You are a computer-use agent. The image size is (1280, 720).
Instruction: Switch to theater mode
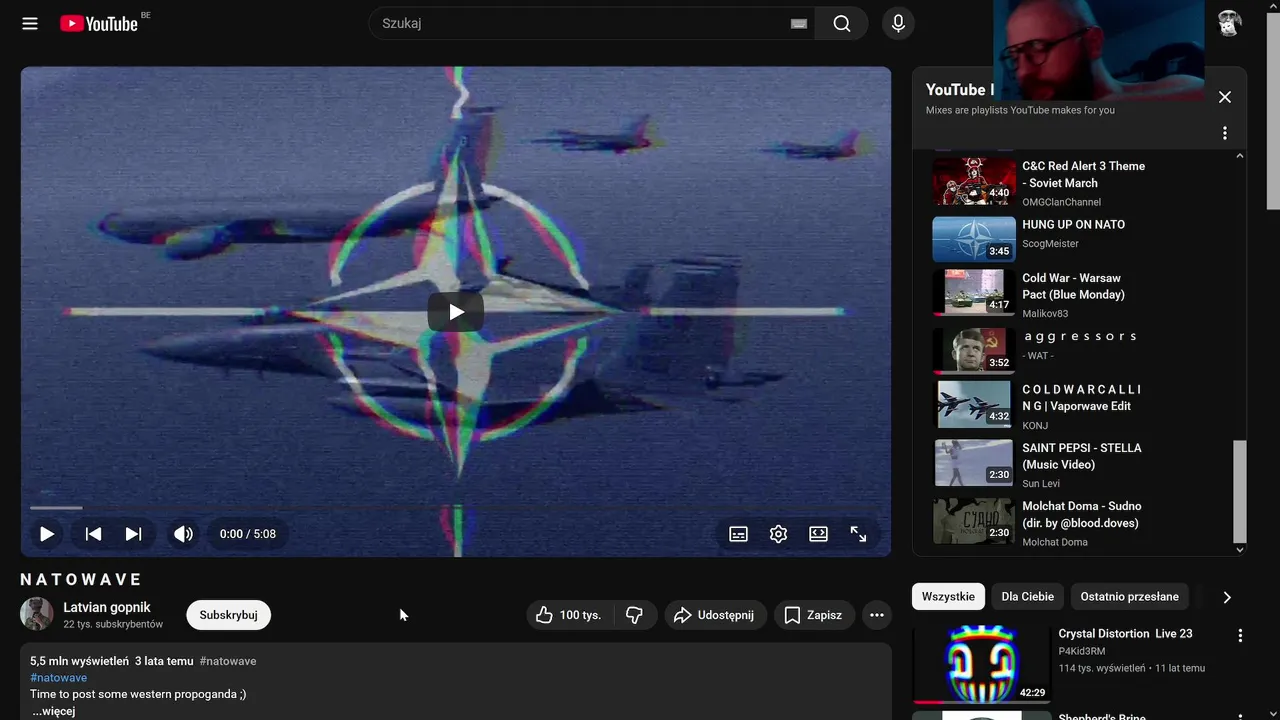[x=818, y=534]
